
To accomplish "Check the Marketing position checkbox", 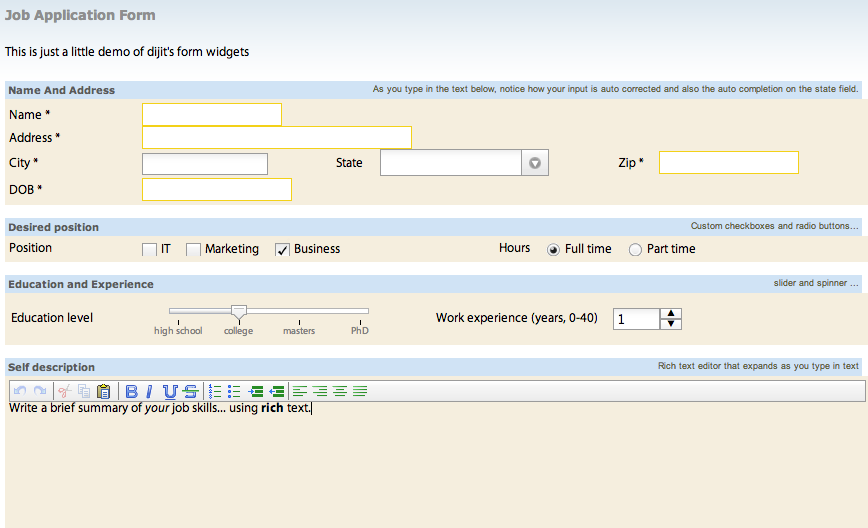I will click(x=193, y=250).
